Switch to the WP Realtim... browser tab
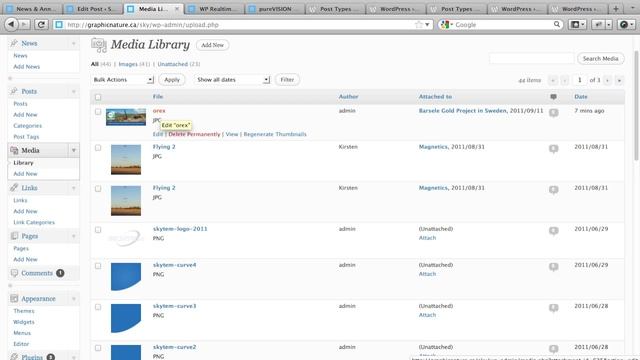This screenshot has width=640, height=360. pyautogui.click(x=215, y=9)
